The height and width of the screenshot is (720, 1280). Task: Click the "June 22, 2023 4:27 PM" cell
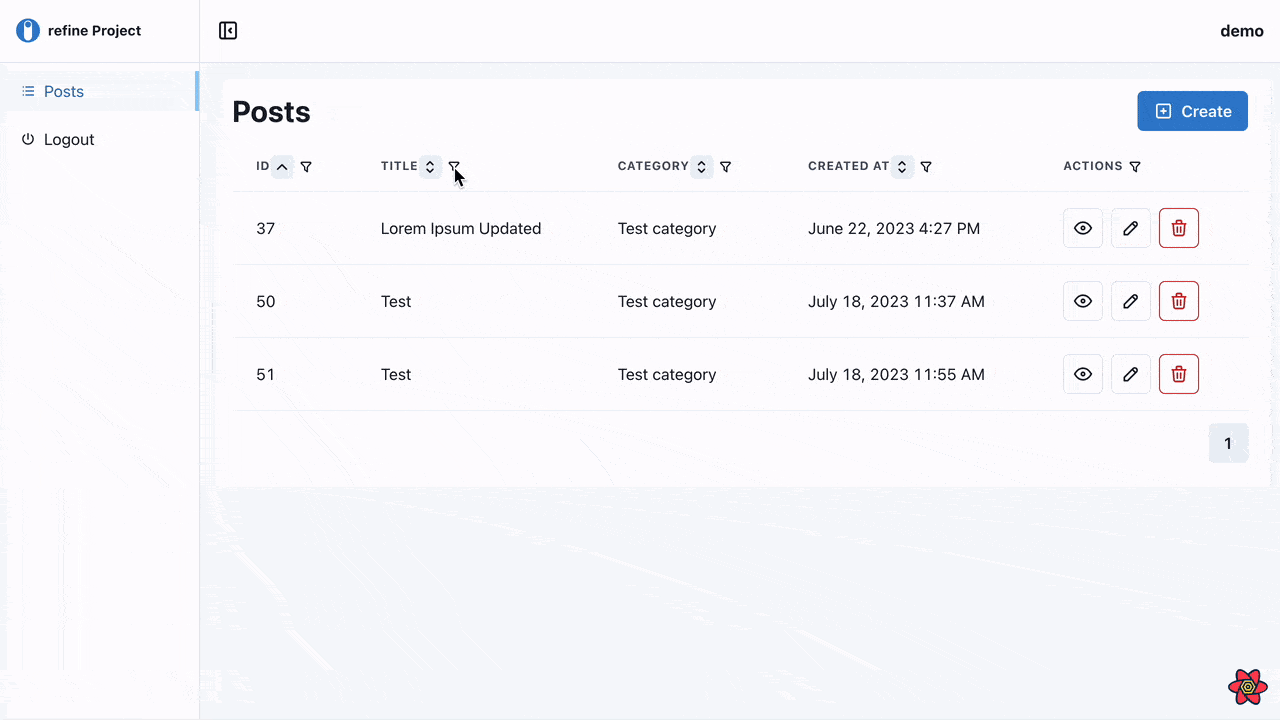pyautogui.click(x=894, y=228)
